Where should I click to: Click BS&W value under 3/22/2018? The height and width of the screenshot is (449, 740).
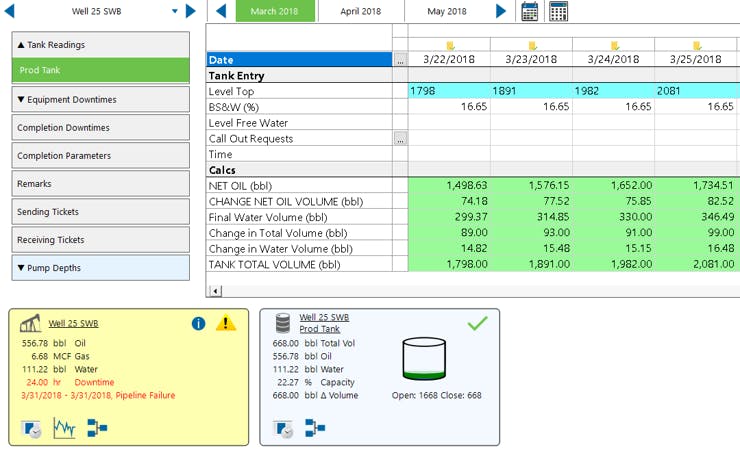click(449, 107)
